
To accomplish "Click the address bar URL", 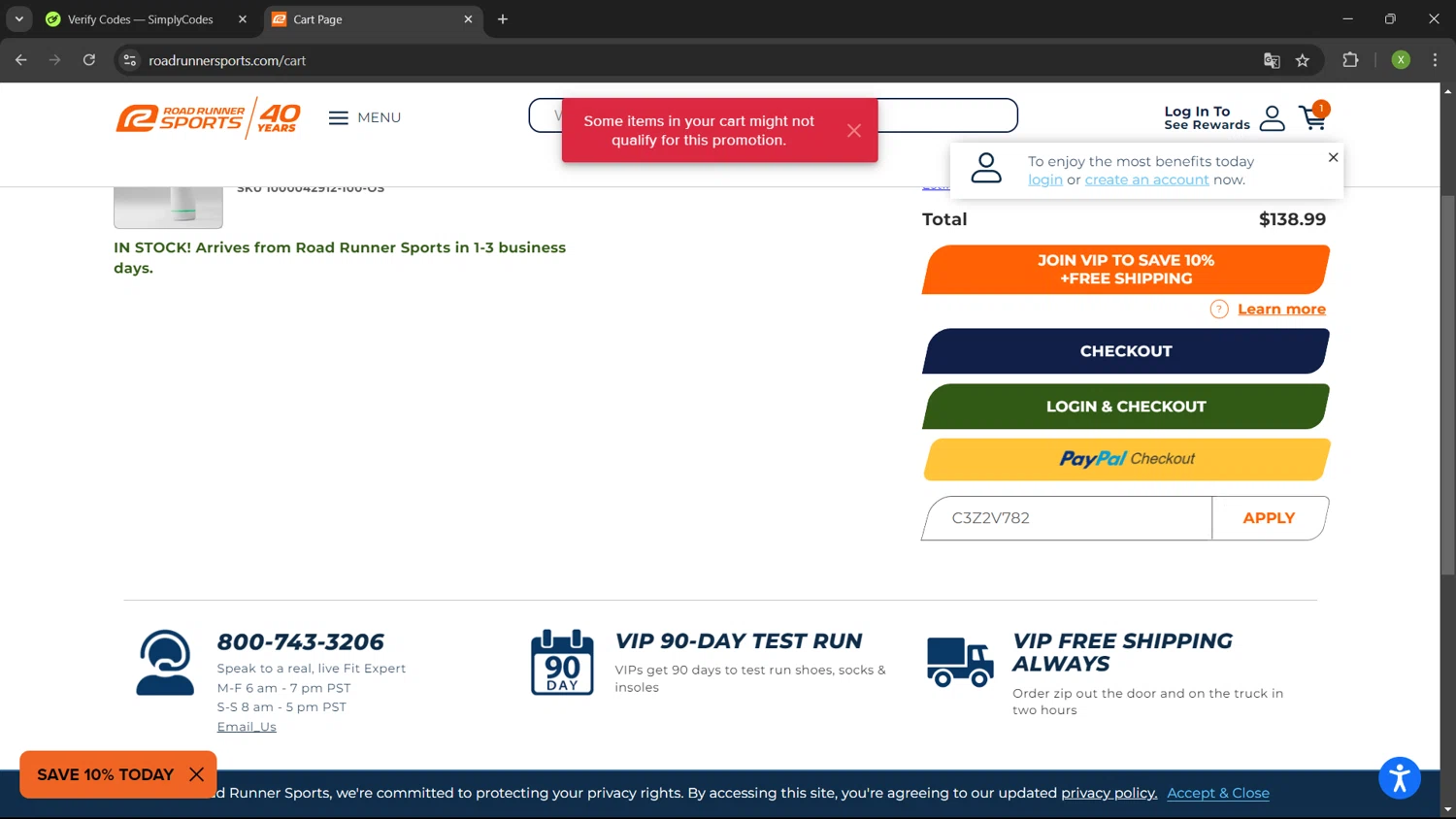I will pyautogui.click(x=227, y=60).
